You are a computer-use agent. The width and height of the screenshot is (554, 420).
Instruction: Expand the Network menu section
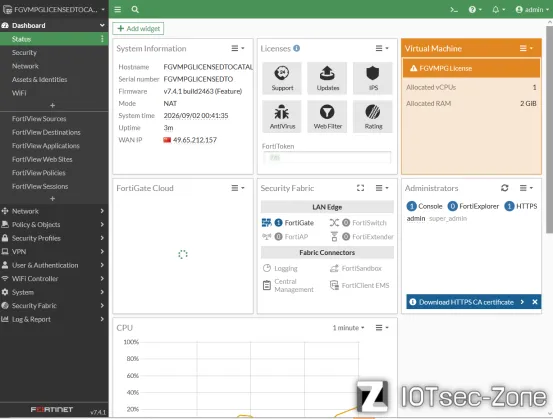point(54,211)
